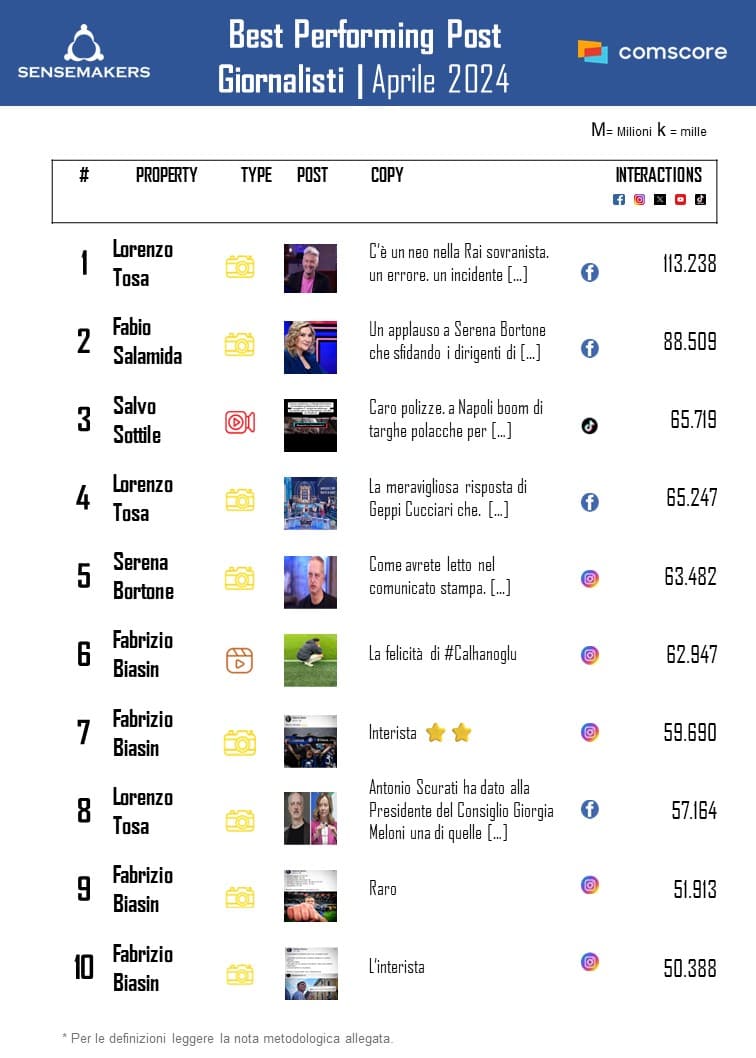
Task: Click the TikTok icon for Salvo Sottile
Action: coord(590,426)
